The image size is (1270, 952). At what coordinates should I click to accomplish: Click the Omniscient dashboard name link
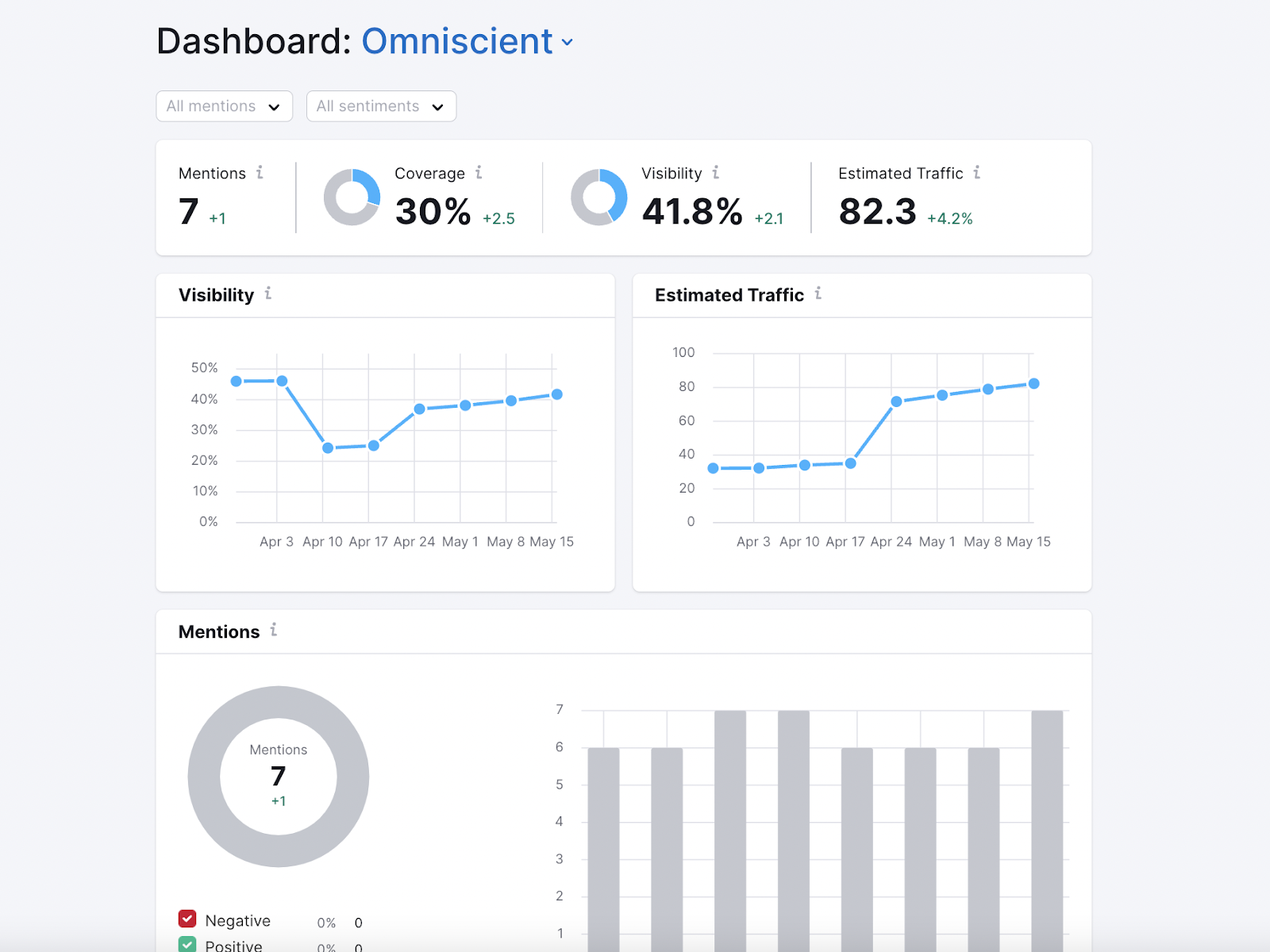pos(457,41)
